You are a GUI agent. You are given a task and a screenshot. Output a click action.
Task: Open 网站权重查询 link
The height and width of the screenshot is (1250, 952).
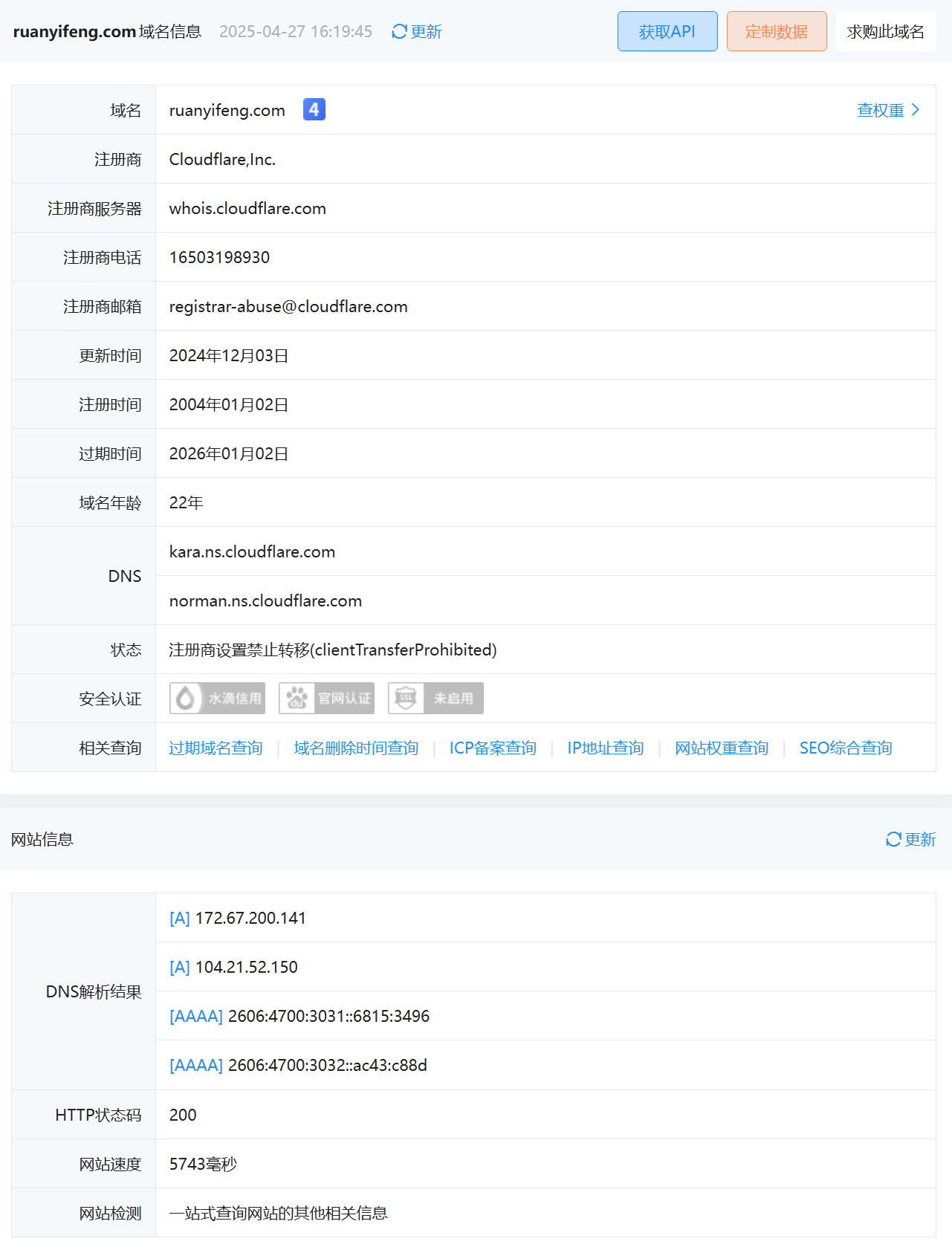click(722, 748)
